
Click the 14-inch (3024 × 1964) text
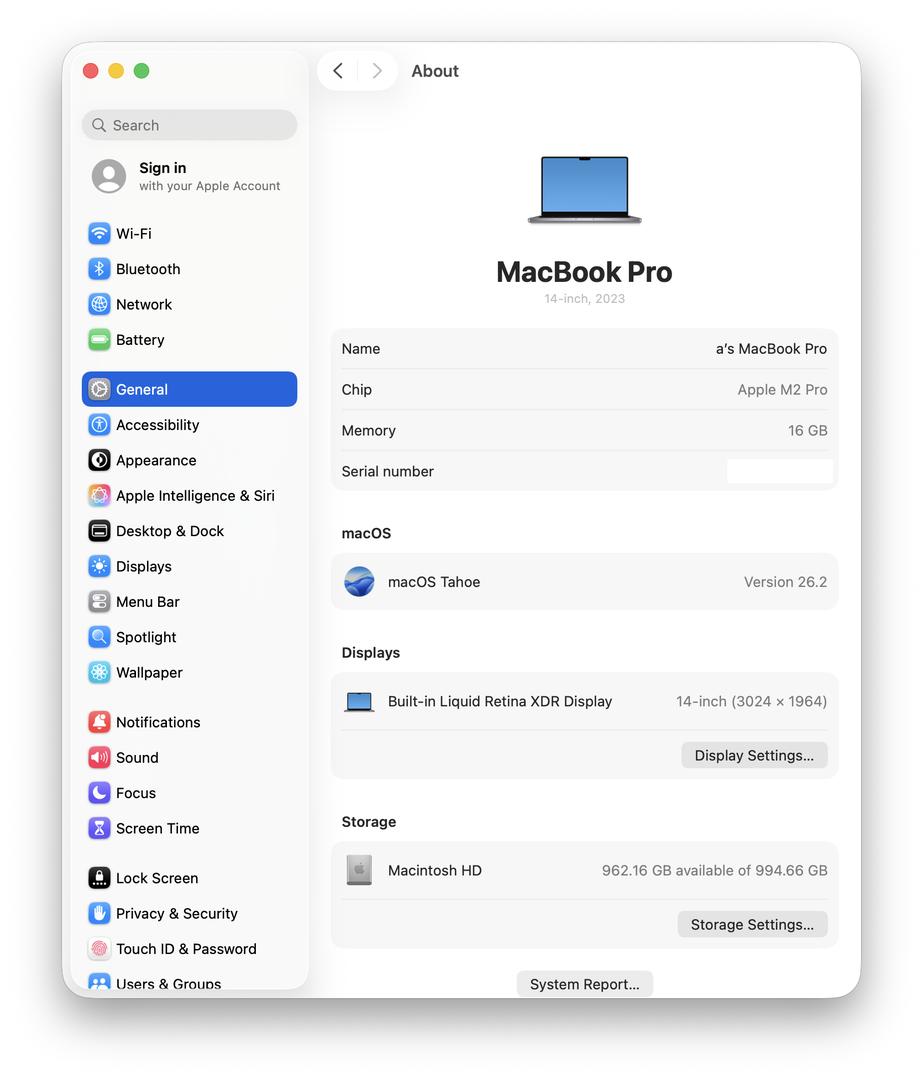pos(751,701)
